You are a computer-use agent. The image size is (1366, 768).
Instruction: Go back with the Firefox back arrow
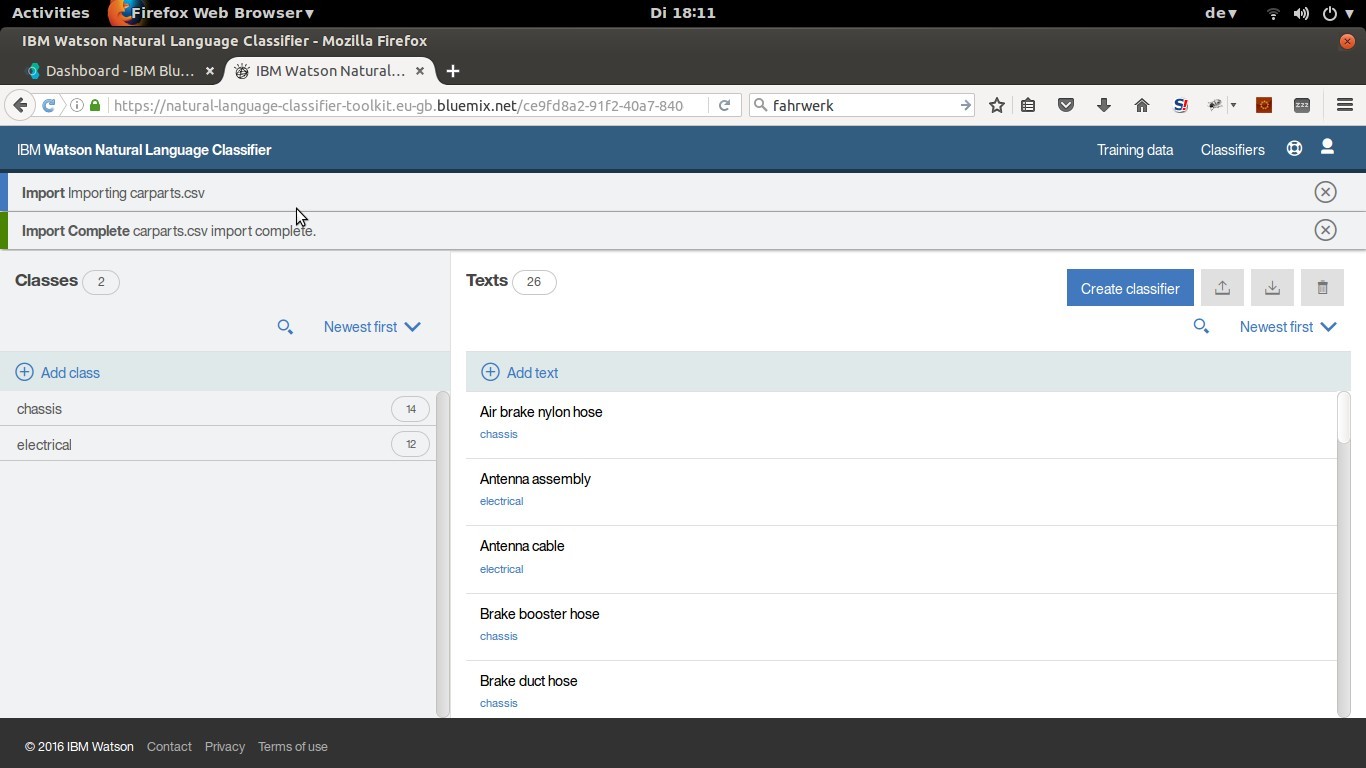[20, 105]
